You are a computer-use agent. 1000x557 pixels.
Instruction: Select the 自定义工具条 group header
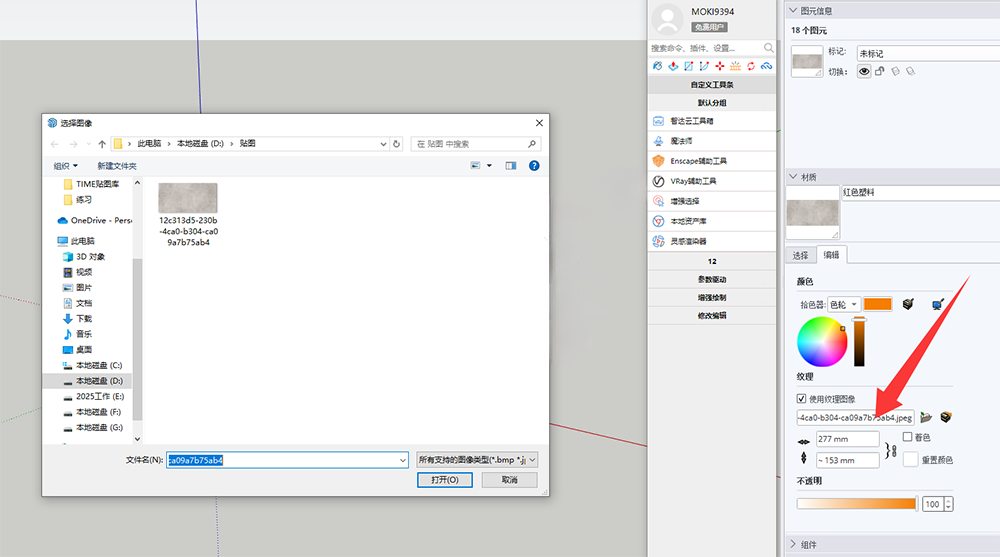(712, 84)
